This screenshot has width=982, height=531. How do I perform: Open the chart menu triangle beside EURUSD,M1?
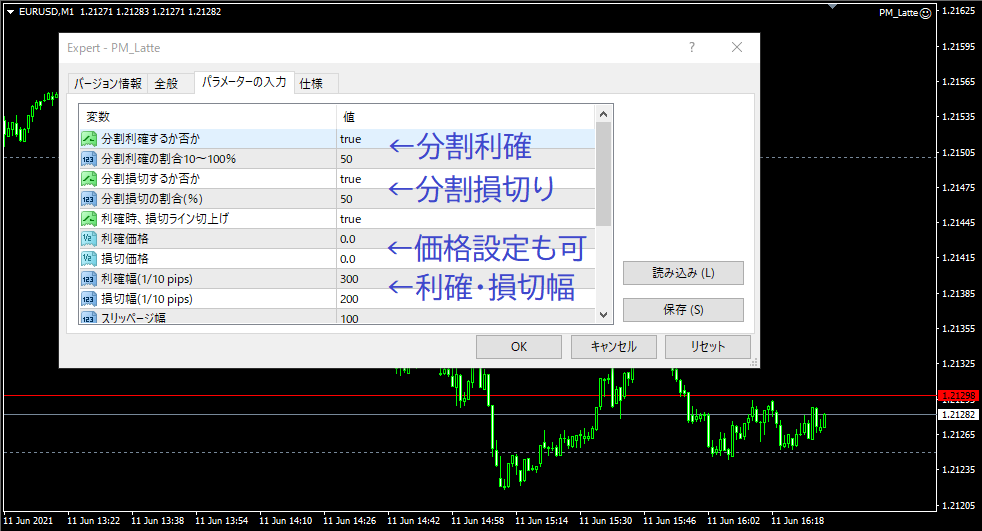[10, 12]
